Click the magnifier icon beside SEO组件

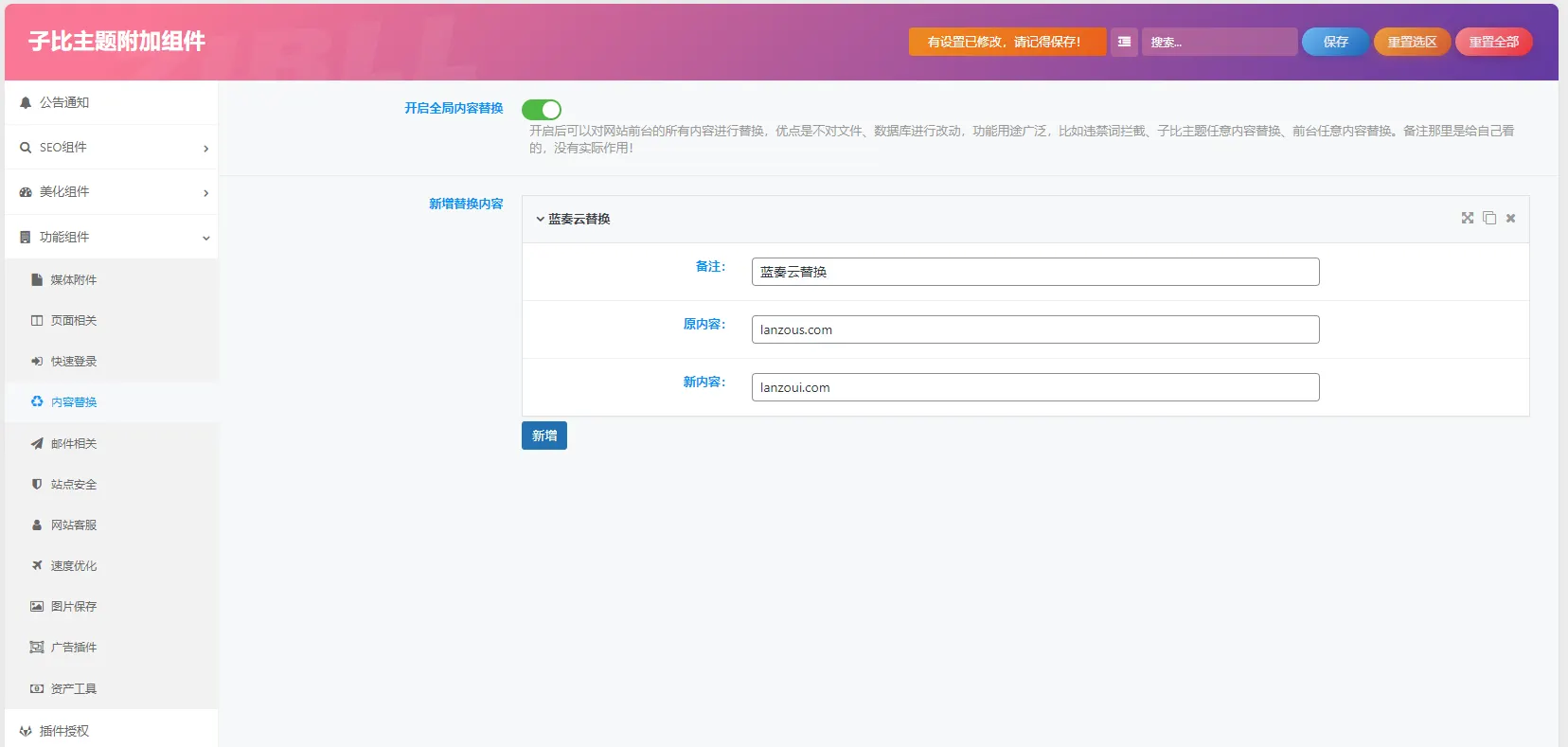point(26,148)
